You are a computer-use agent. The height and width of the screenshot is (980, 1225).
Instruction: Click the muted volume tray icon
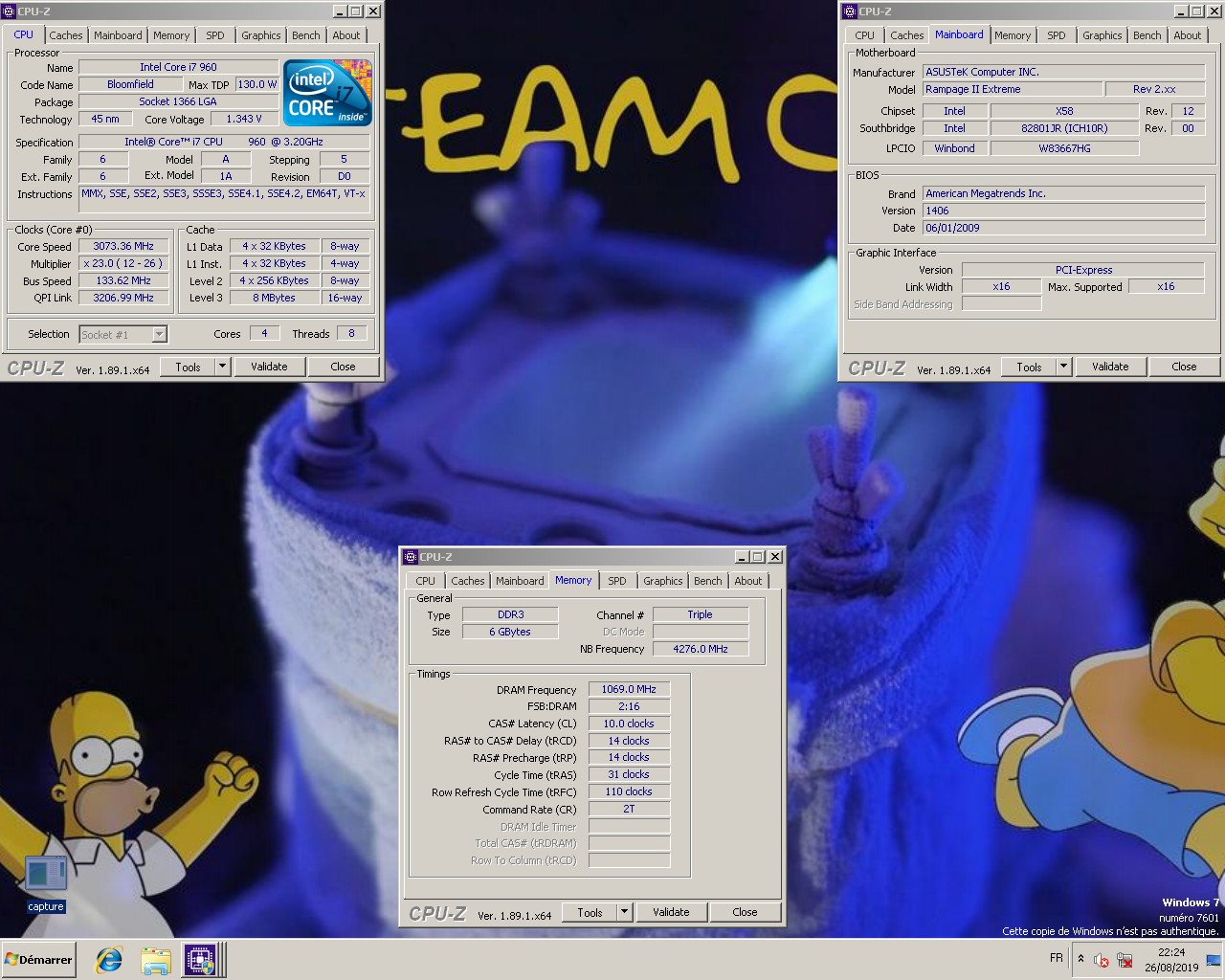[x=1102, y=959]
